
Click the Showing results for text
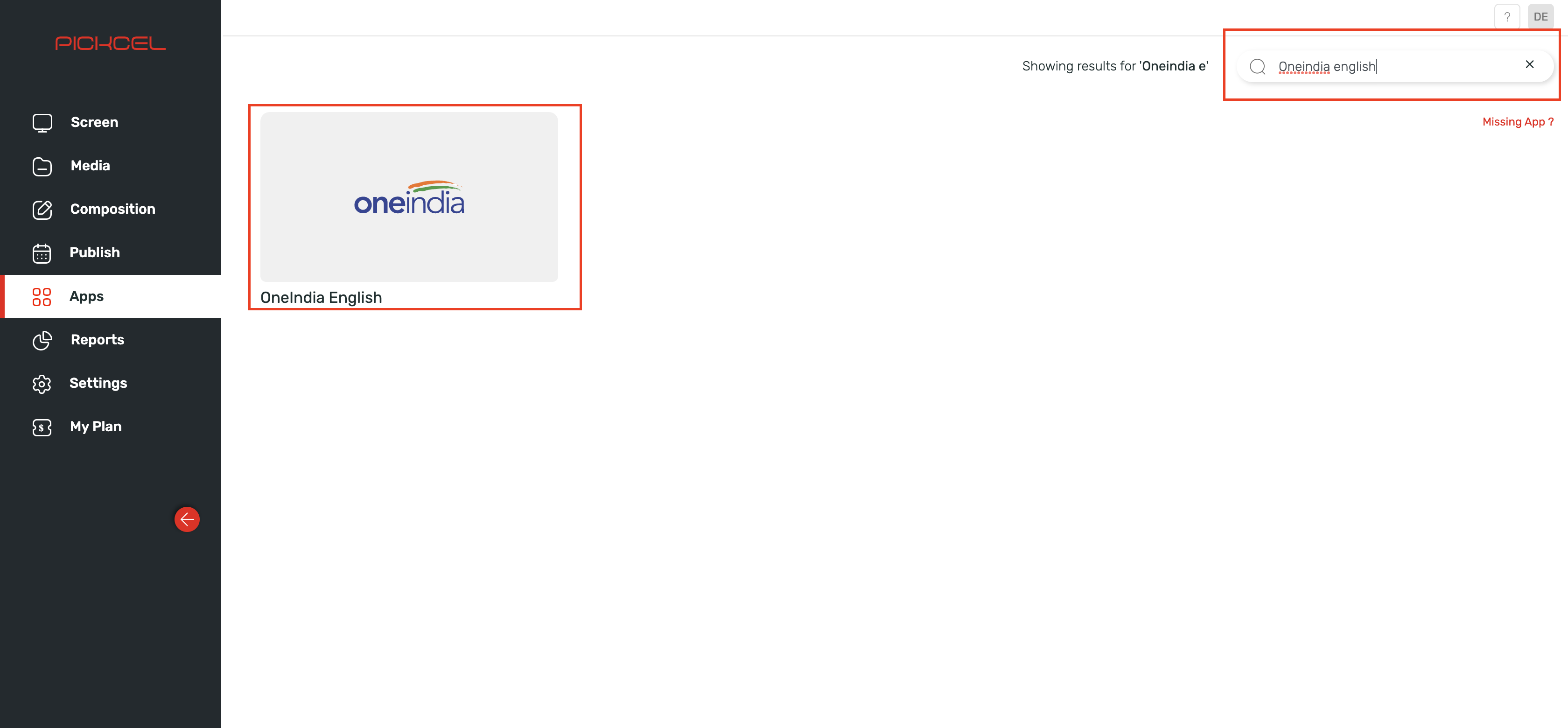(x=1115, y=66)
